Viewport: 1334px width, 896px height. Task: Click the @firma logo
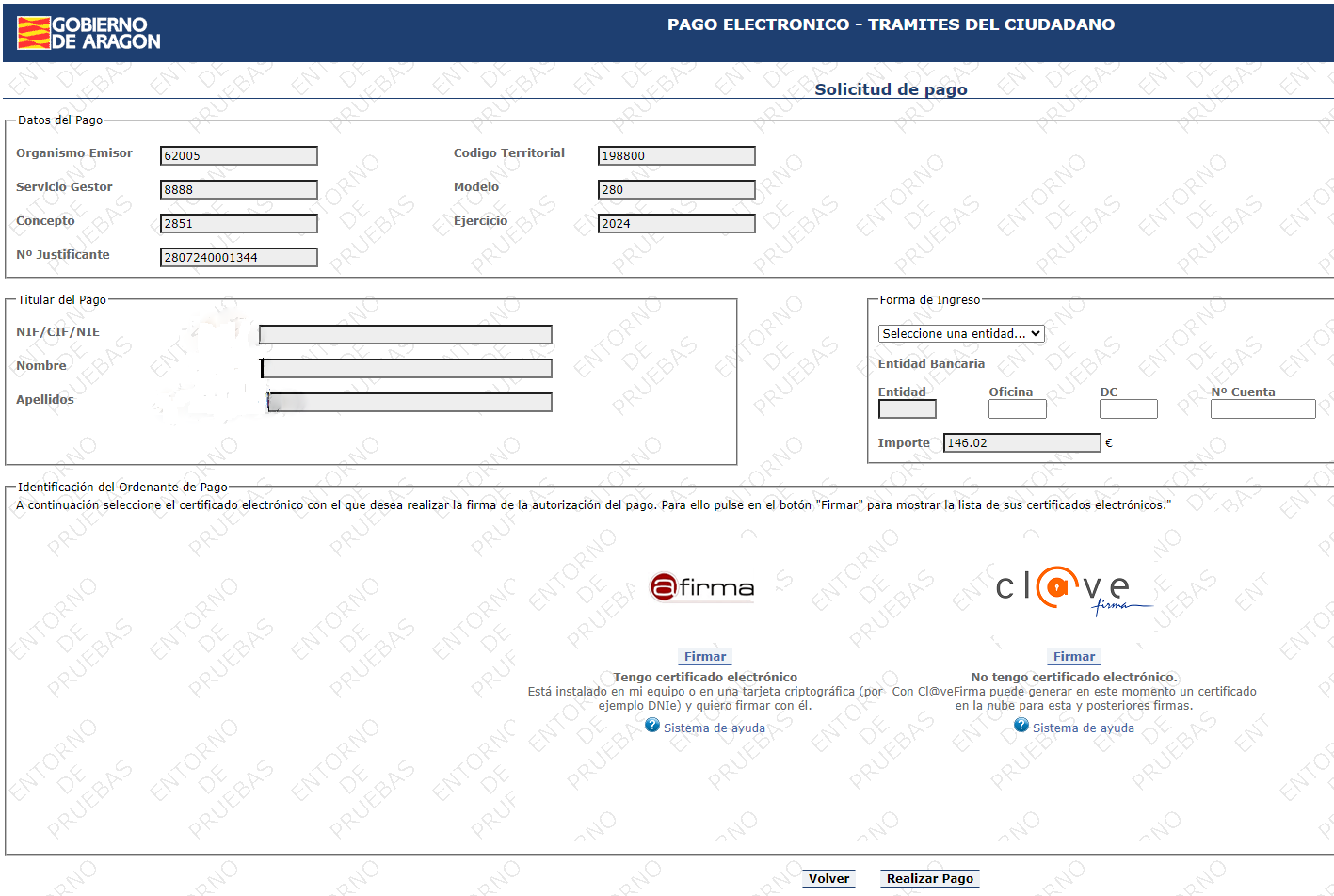point(702,587)
